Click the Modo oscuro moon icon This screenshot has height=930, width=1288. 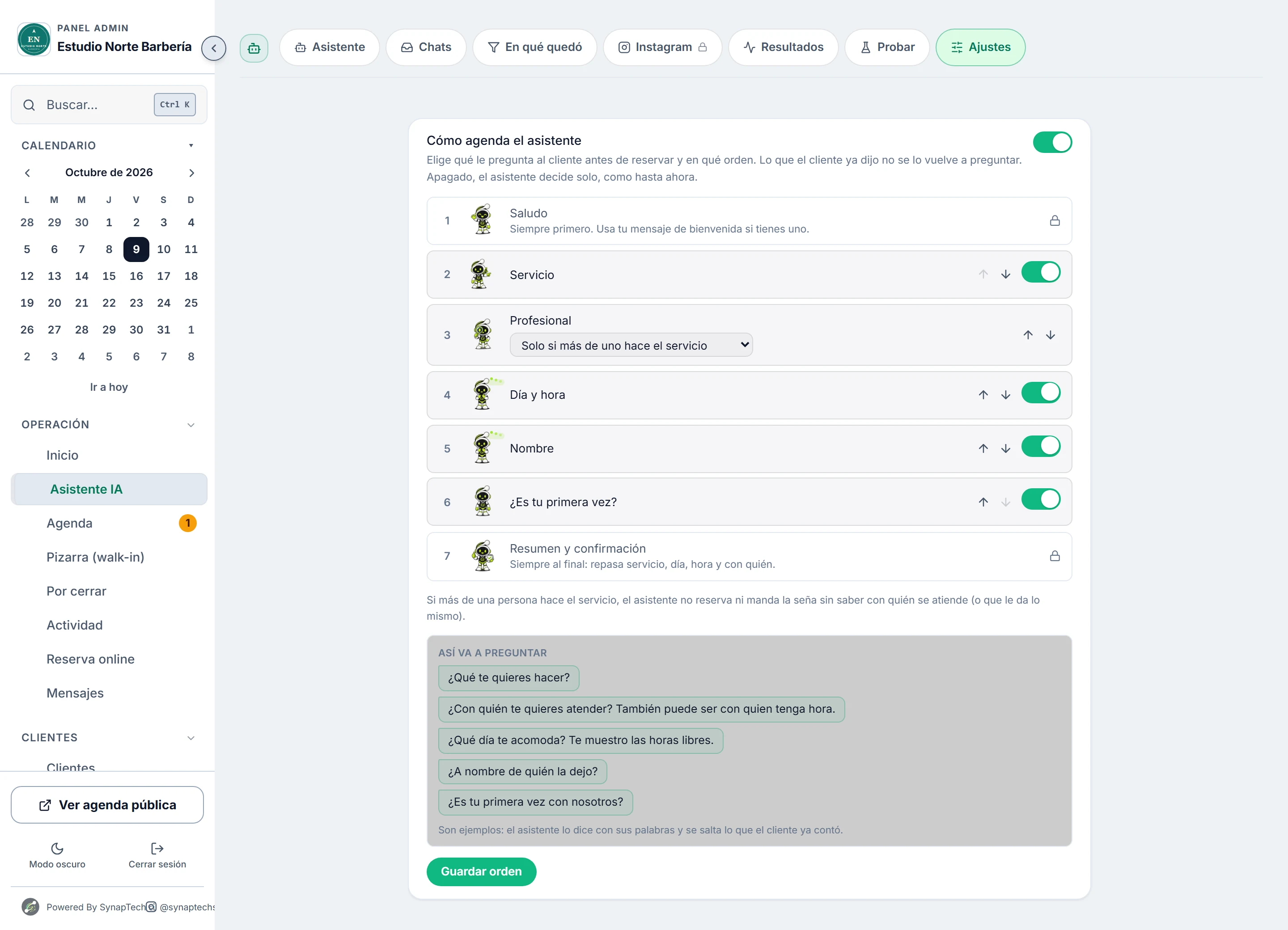tap(57, 848)
